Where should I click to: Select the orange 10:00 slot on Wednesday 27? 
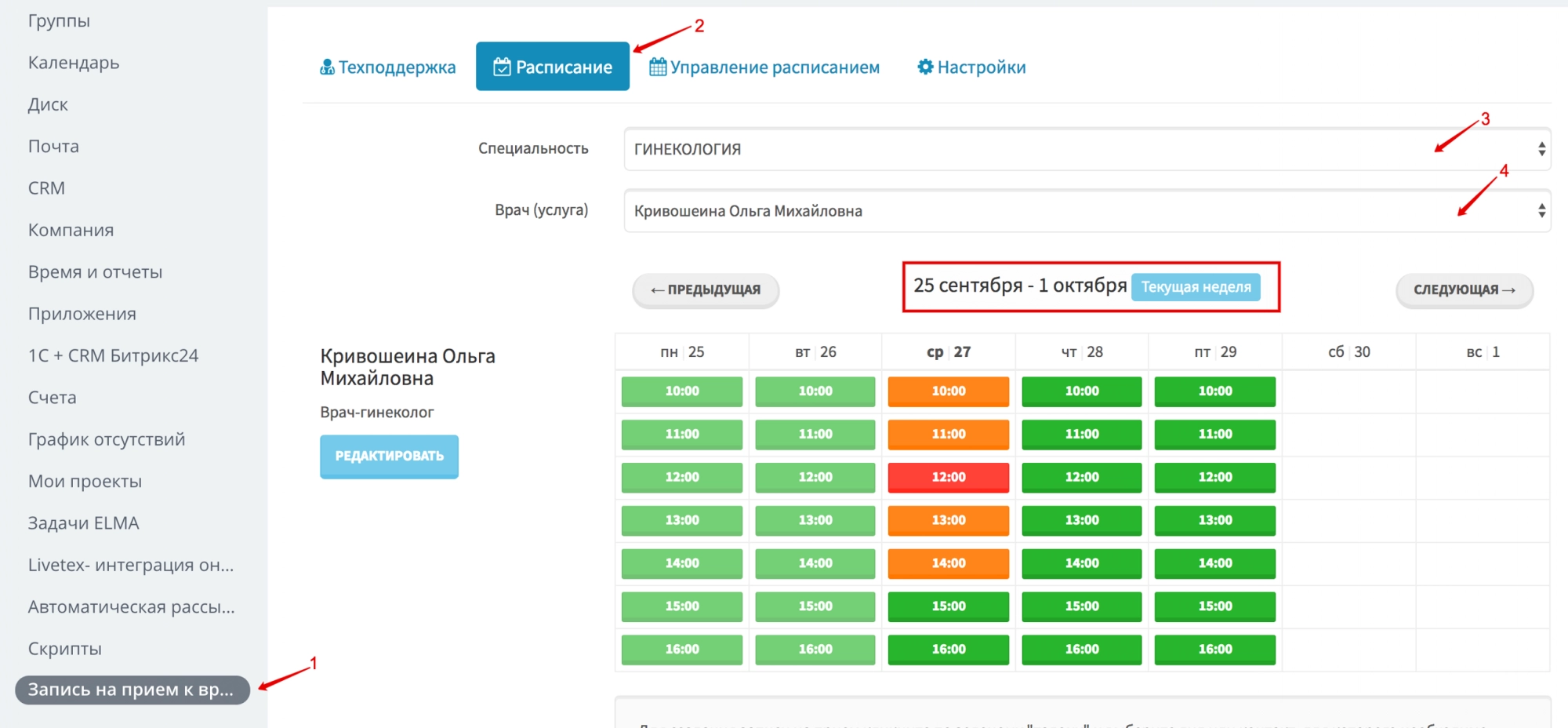(948, 391)
